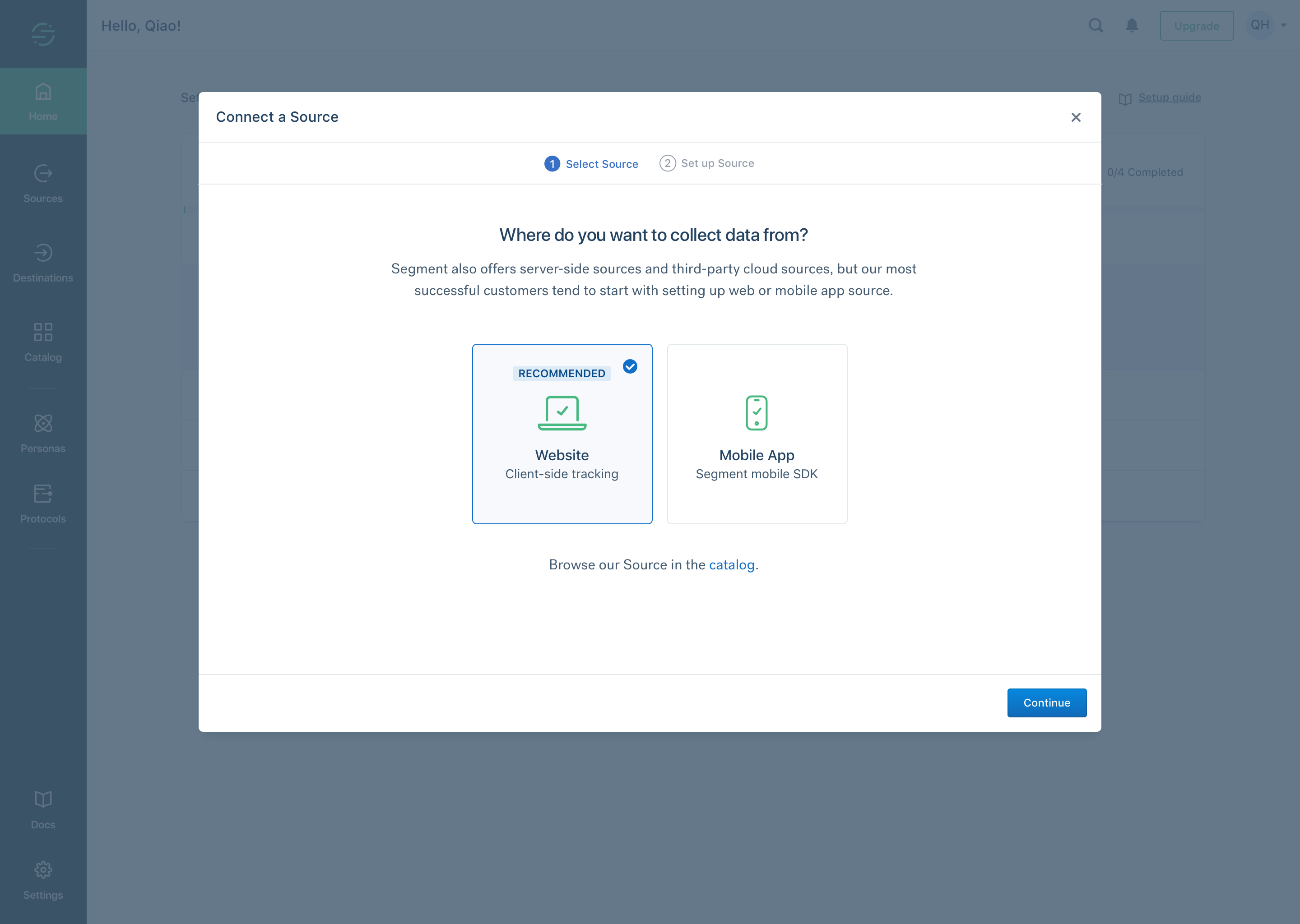1300x924 pixels.
Task: Open the notifications bell
Action: tap(1132, 26)
